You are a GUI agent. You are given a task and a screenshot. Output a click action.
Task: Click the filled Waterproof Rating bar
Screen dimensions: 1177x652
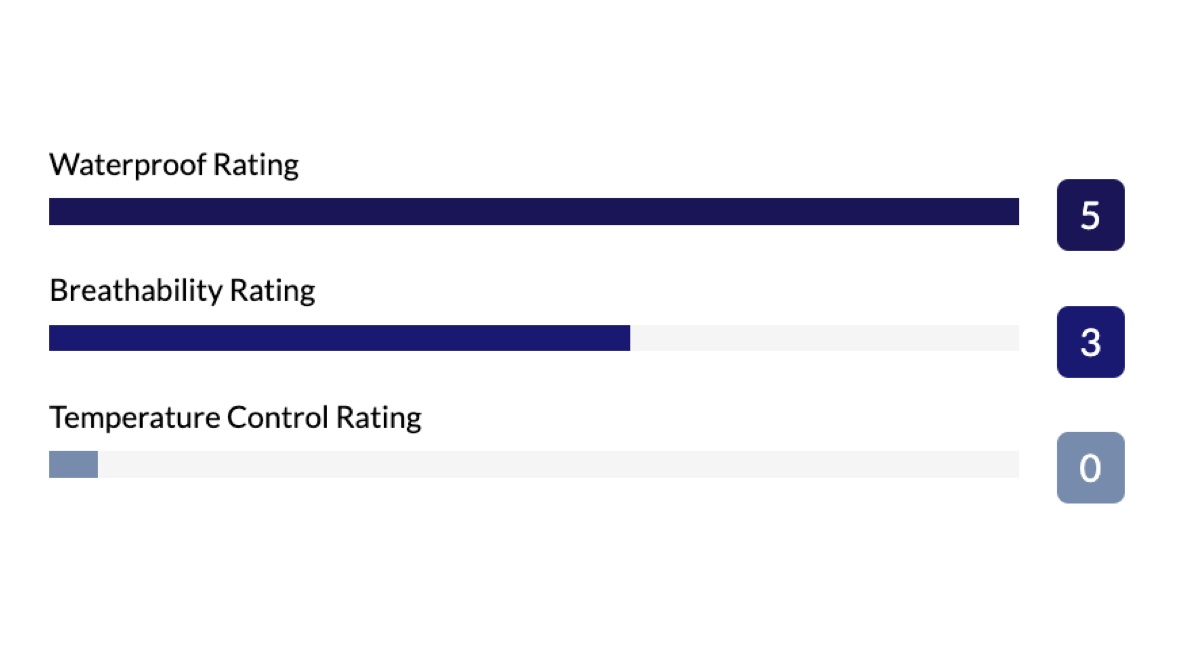click(533, 212)
